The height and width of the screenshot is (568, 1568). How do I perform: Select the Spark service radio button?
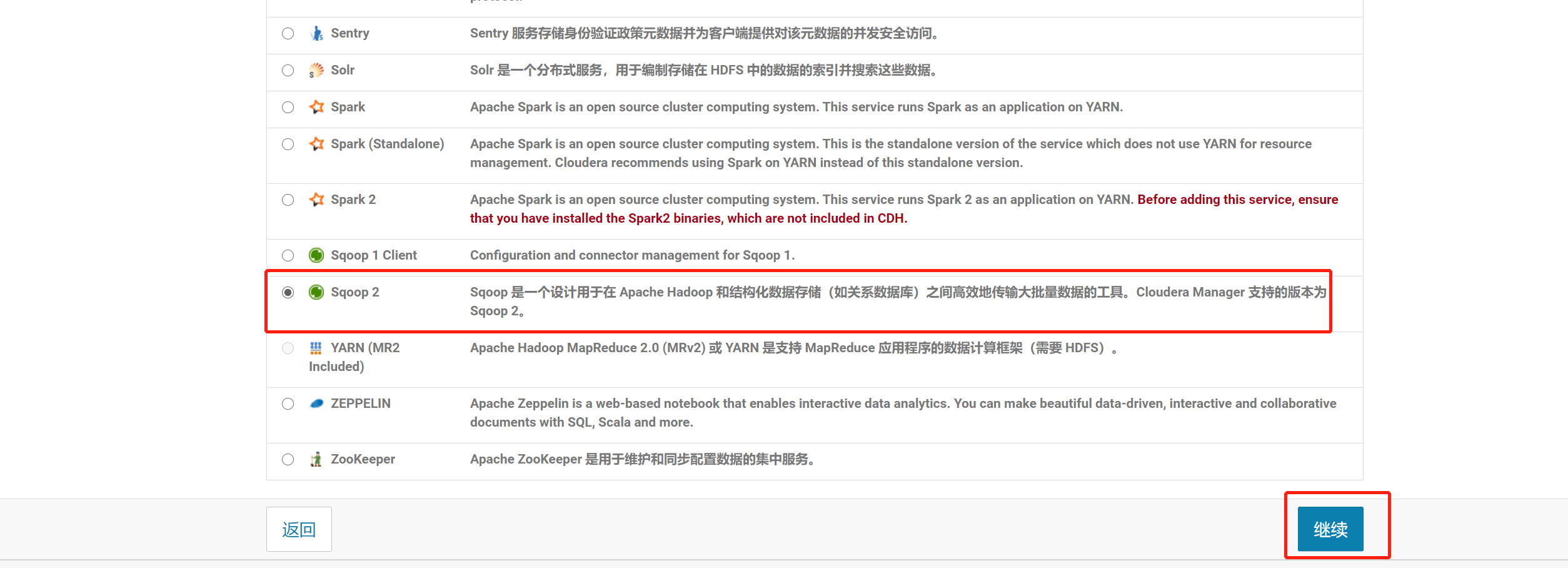click(288, 107)
